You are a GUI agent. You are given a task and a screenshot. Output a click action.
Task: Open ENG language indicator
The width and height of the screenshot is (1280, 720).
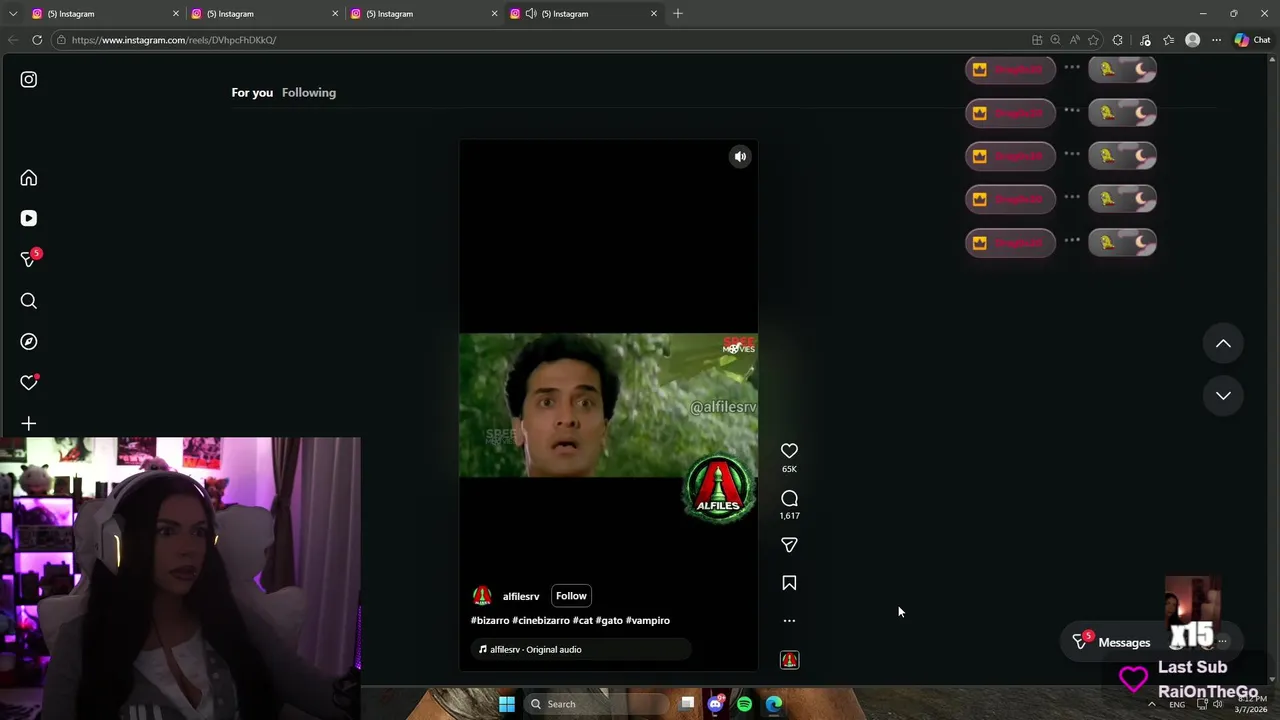(1177, 704)
